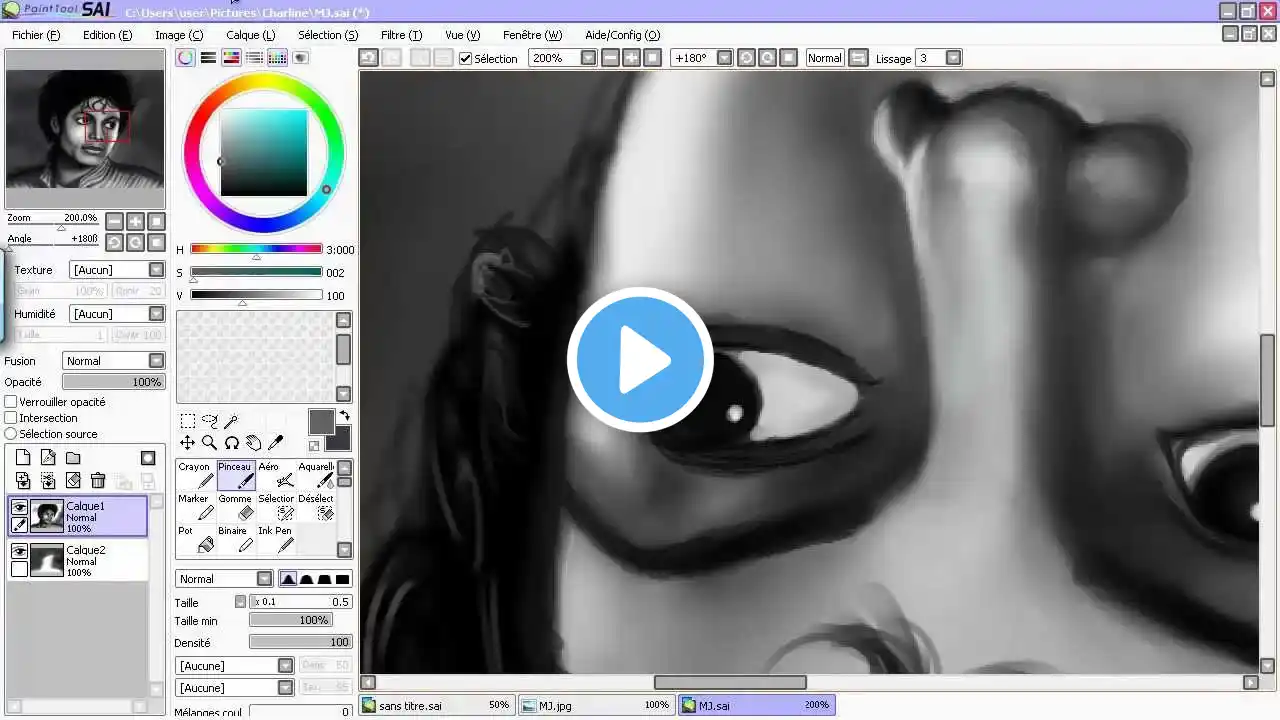Switch to sans titre.sai tab
1280x720 pixels.
coord(436,705)
